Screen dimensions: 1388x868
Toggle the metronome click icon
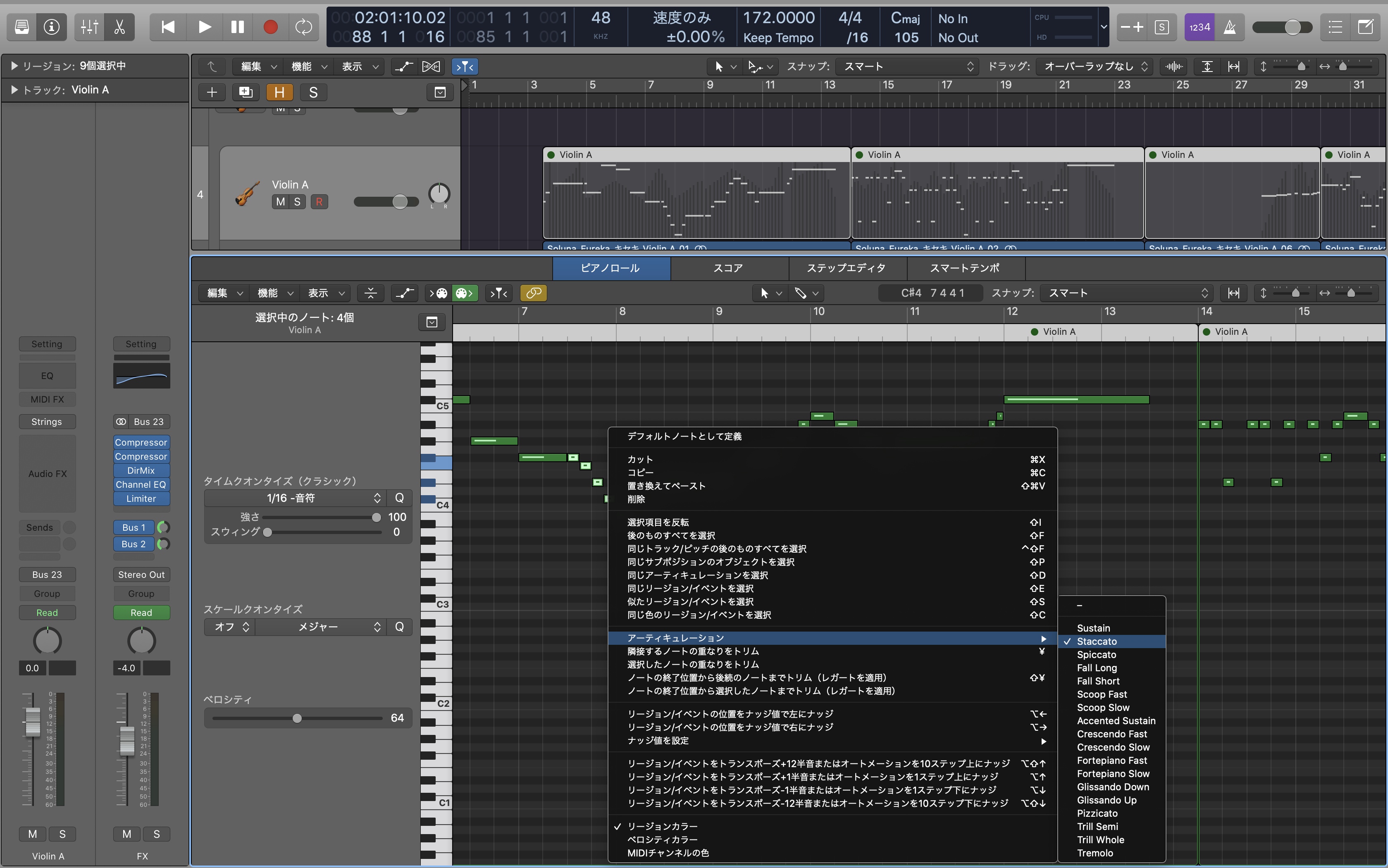coord(1230,27)
